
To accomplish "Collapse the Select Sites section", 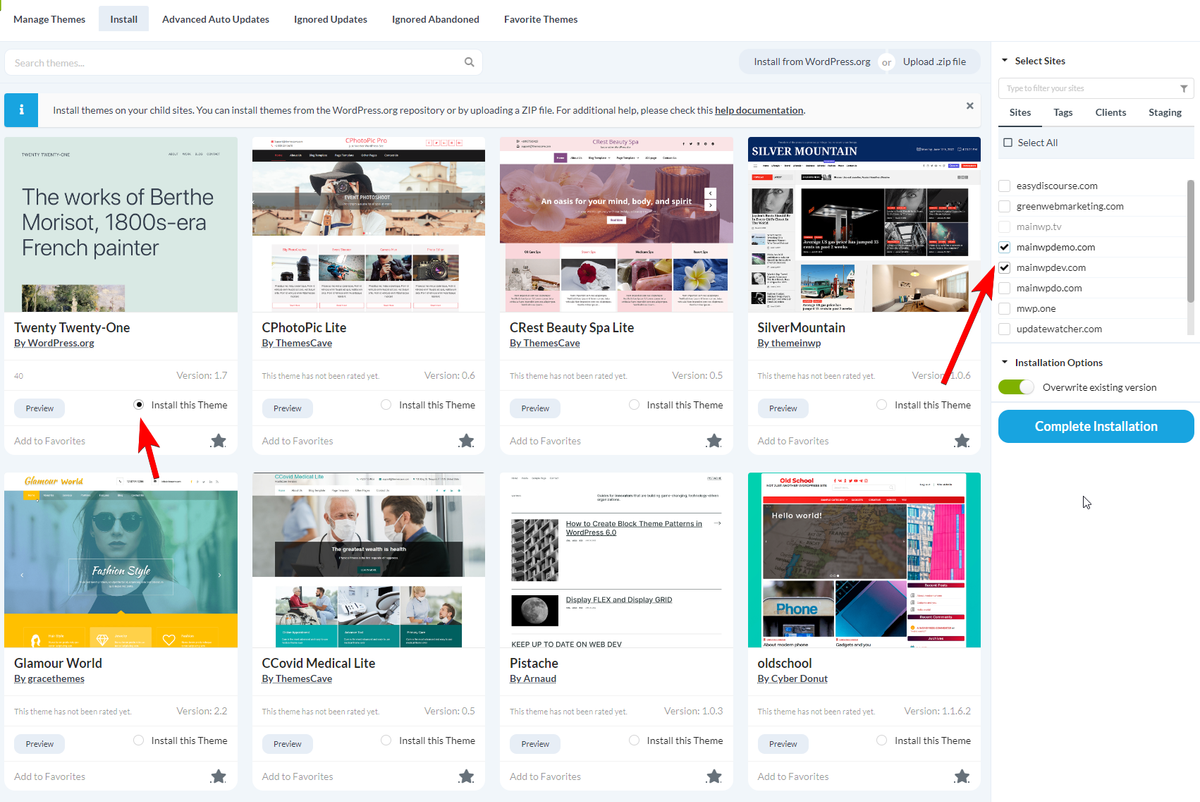I will tap(1005, 60).
